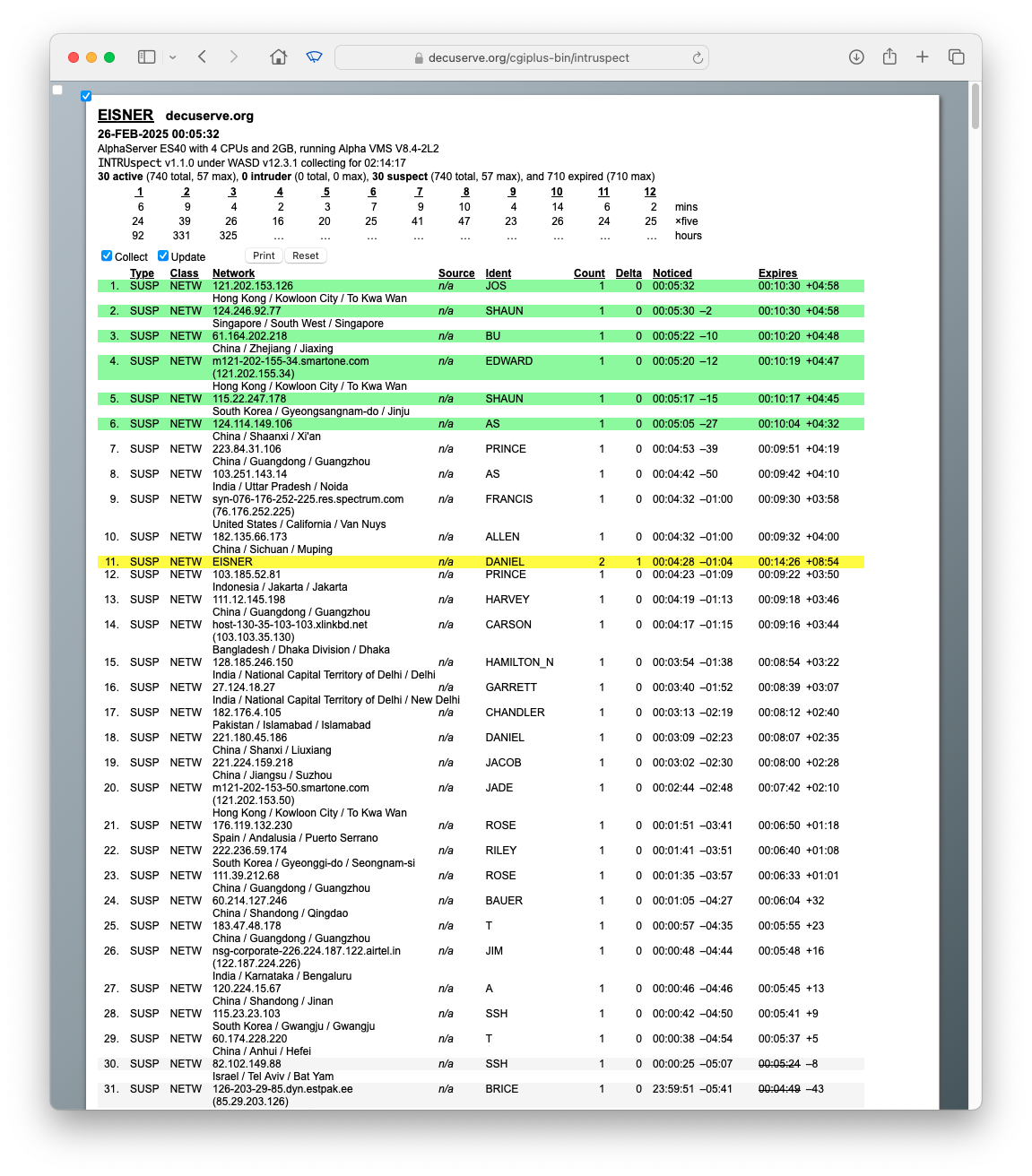Show the downloads list
Screen dimensions: 1032x1176
[x=856, y=57]
